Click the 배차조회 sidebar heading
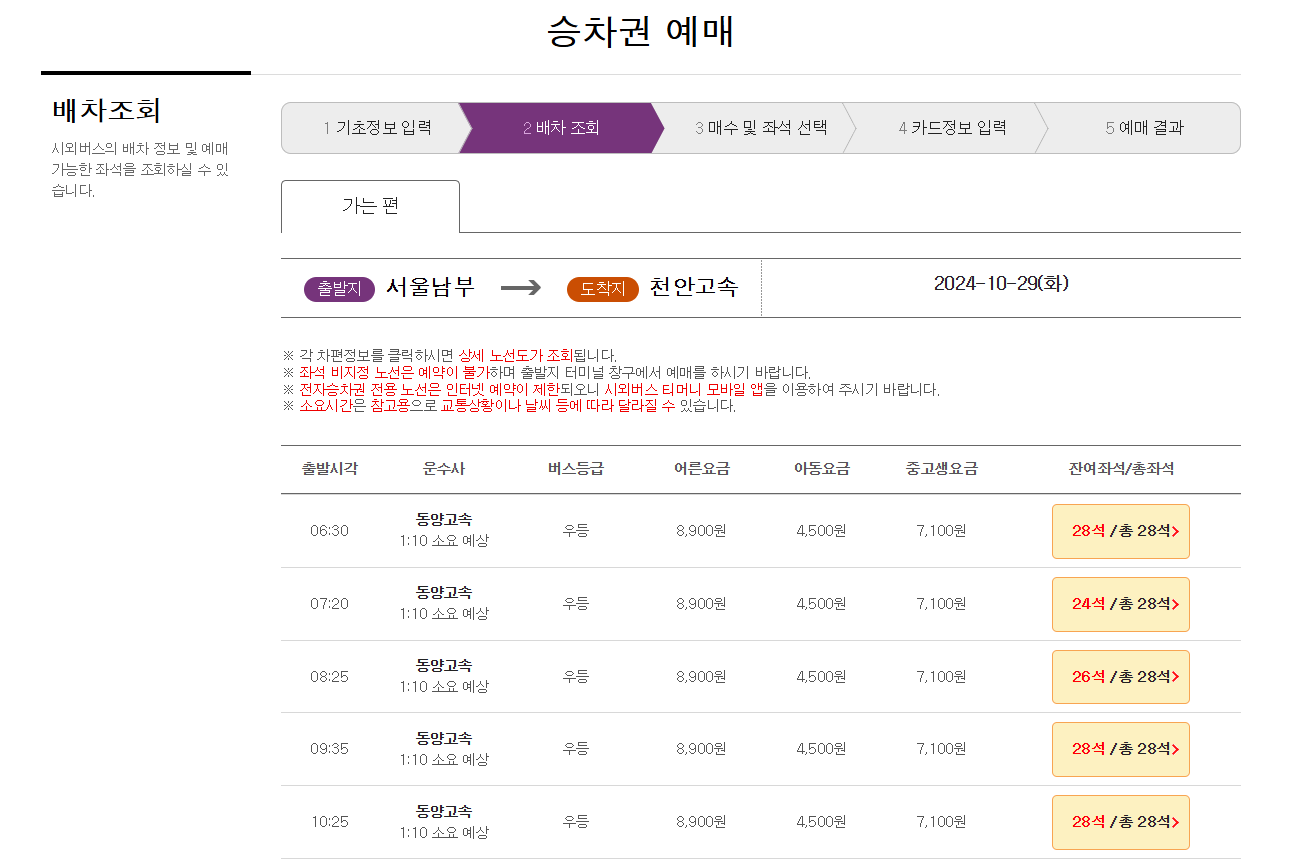 click(107, 111)
